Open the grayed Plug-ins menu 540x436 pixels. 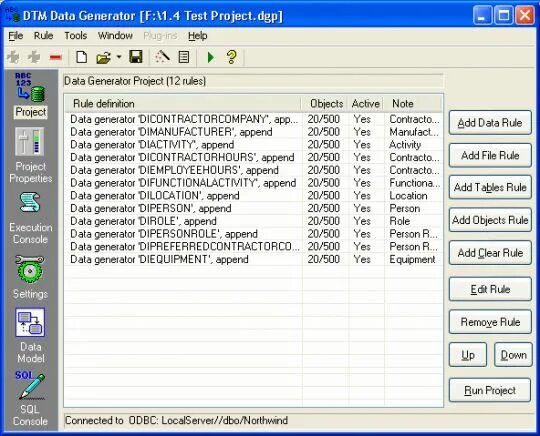[160, 36]
